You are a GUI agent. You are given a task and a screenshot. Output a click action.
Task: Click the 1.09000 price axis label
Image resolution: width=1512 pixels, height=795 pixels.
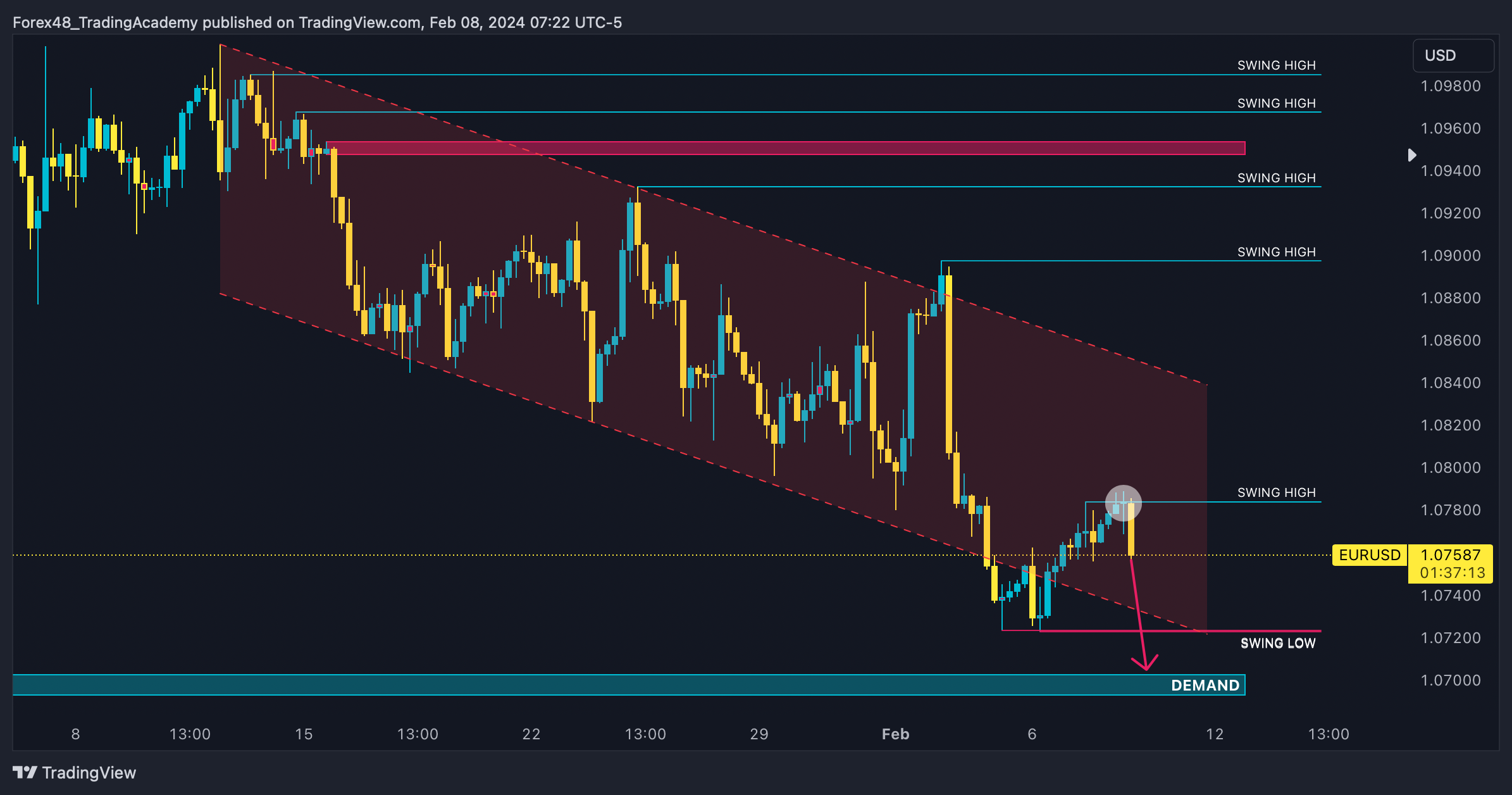coord(1451,256)
